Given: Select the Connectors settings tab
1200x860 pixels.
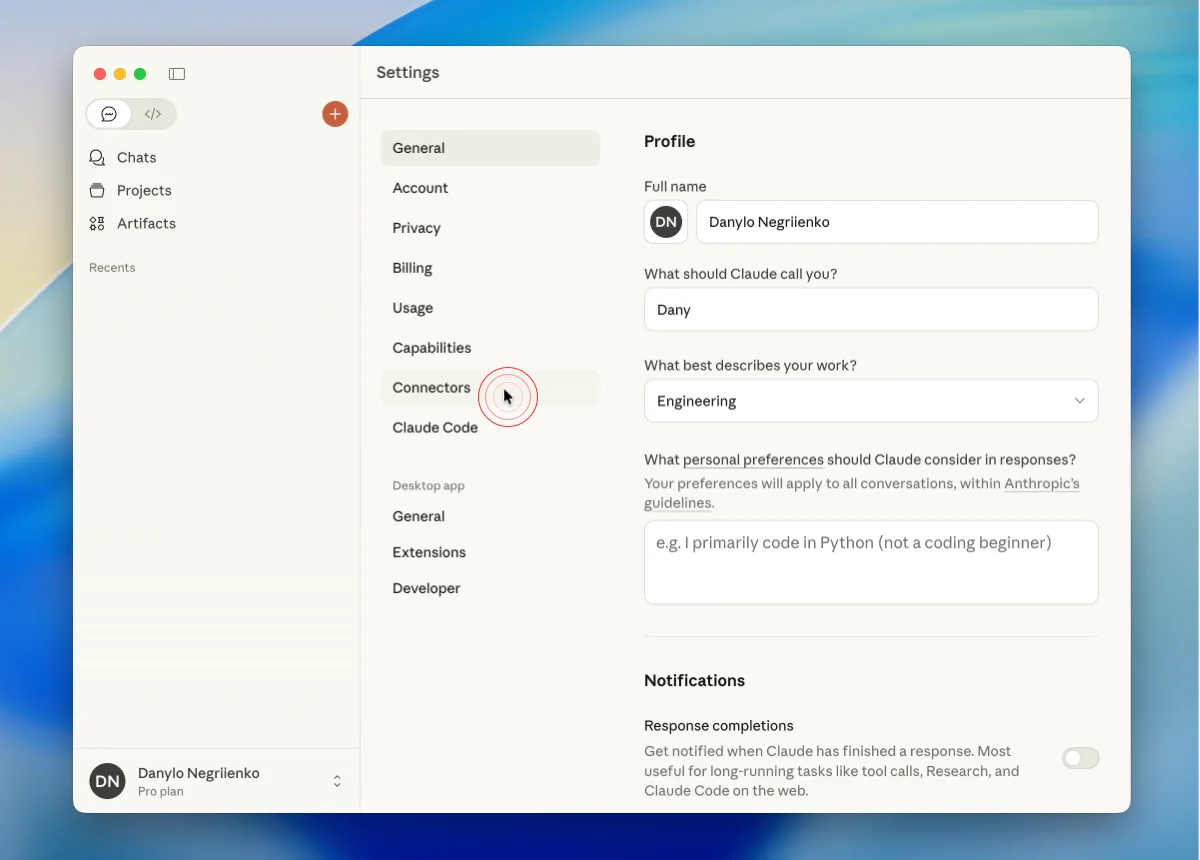Looking at the screenshot, I should point(431,388).
